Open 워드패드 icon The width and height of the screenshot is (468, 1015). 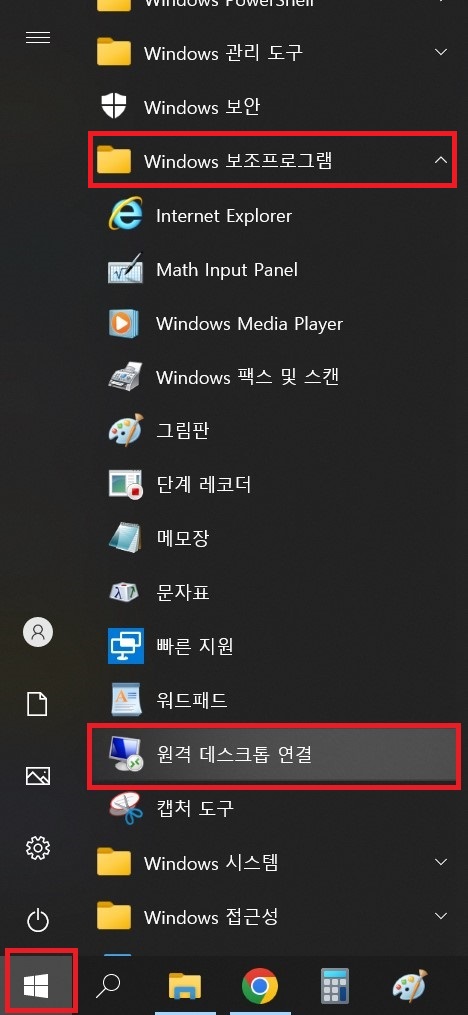tap(125, 699)
